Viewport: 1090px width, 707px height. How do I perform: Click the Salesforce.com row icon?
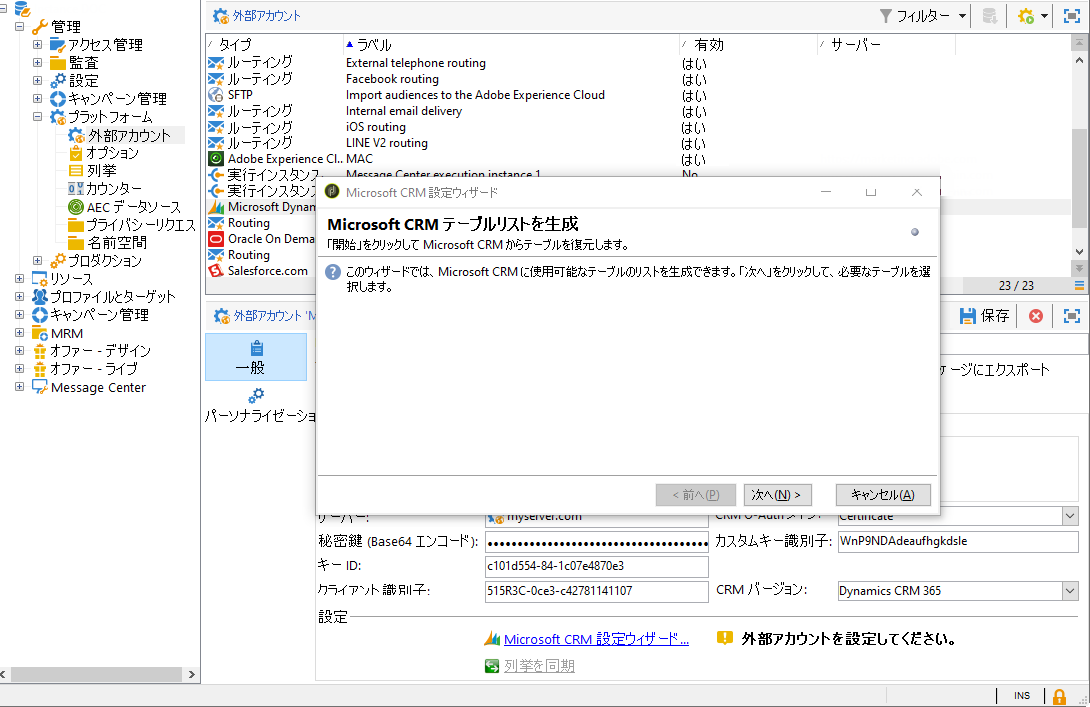point(215,270)
